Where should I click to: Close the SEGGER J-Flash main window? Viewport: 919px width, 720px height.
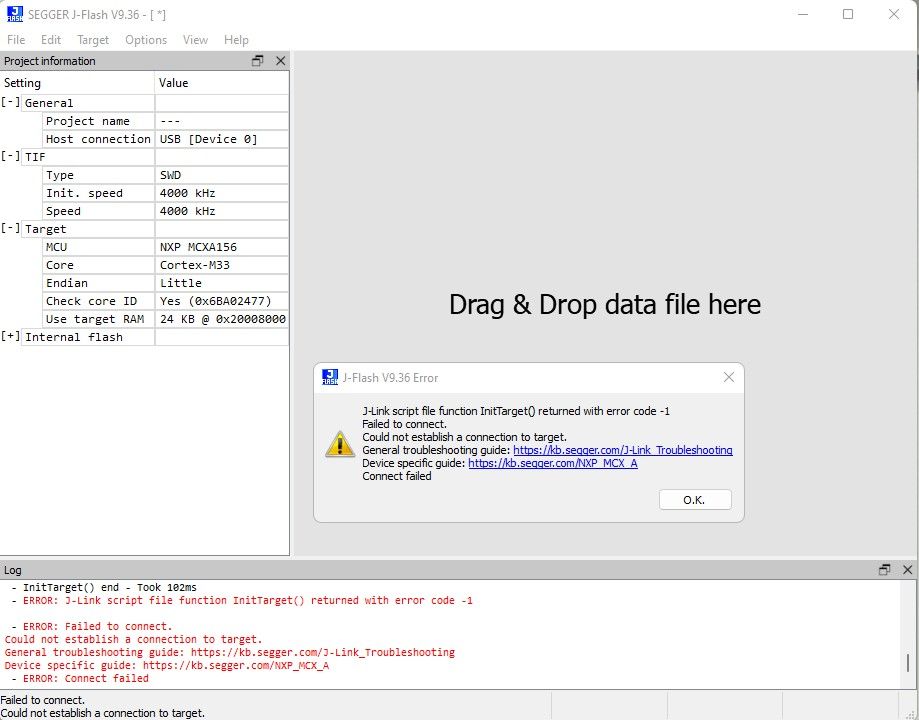894,14
